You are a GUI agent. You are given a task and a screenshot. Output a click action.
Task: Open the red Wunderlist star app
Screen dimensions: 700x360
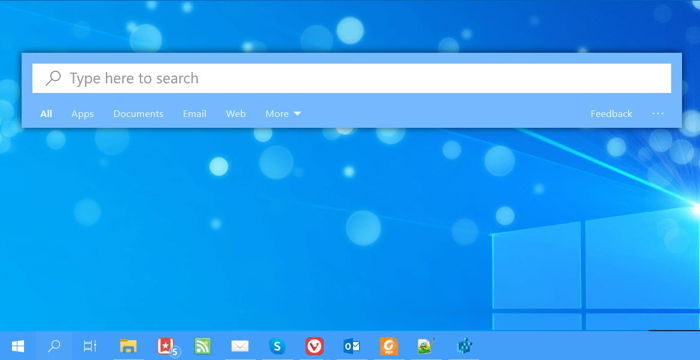point(167,346)
